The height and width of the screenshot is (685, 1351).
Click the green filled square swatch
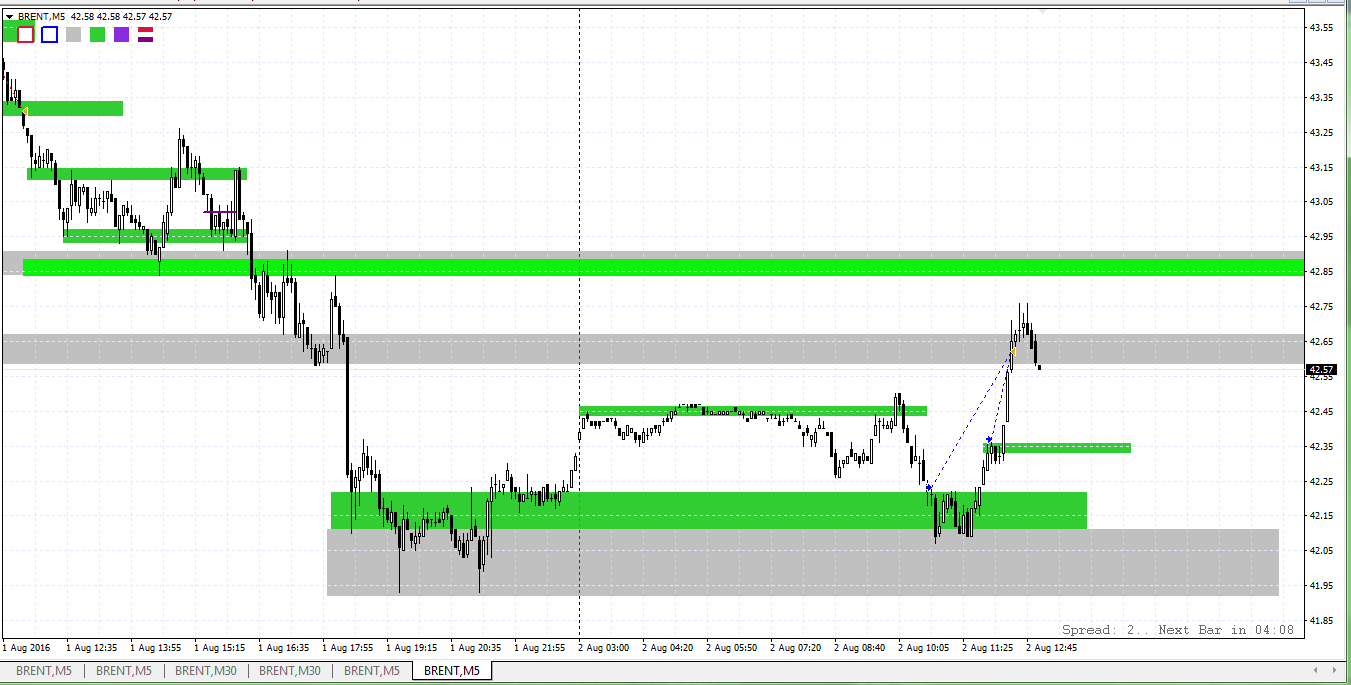point(98,35)
